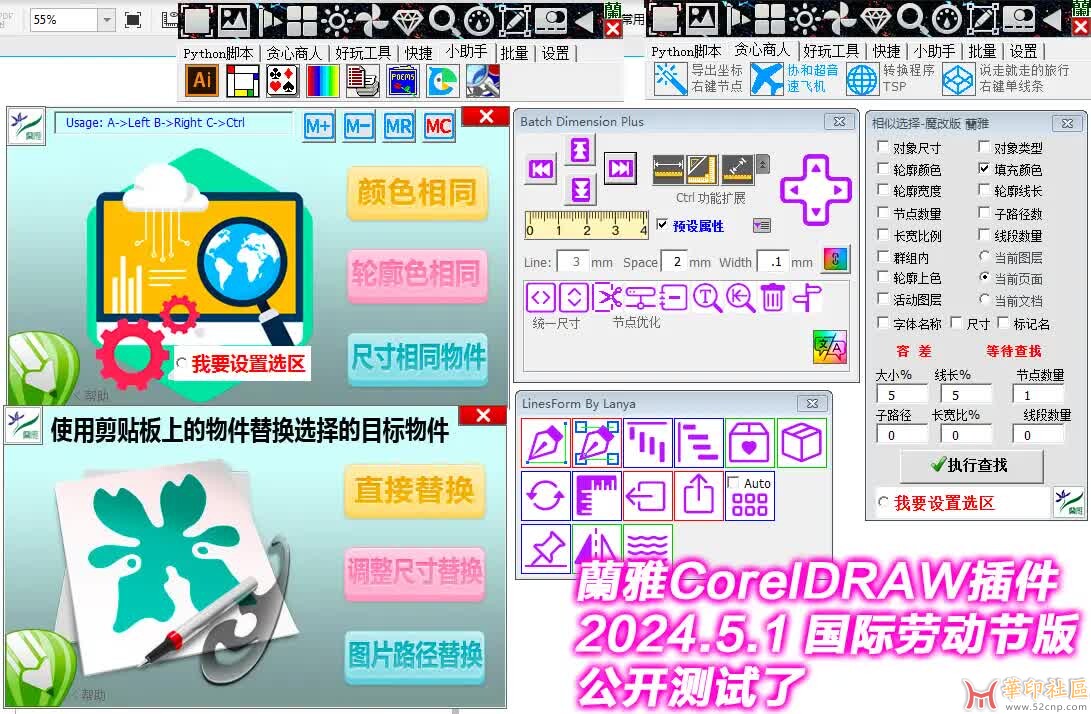1091x714 pixels.
Task: Click the 大小% tolerance input field
Action: pyautogui.click(x=902, y=395)
